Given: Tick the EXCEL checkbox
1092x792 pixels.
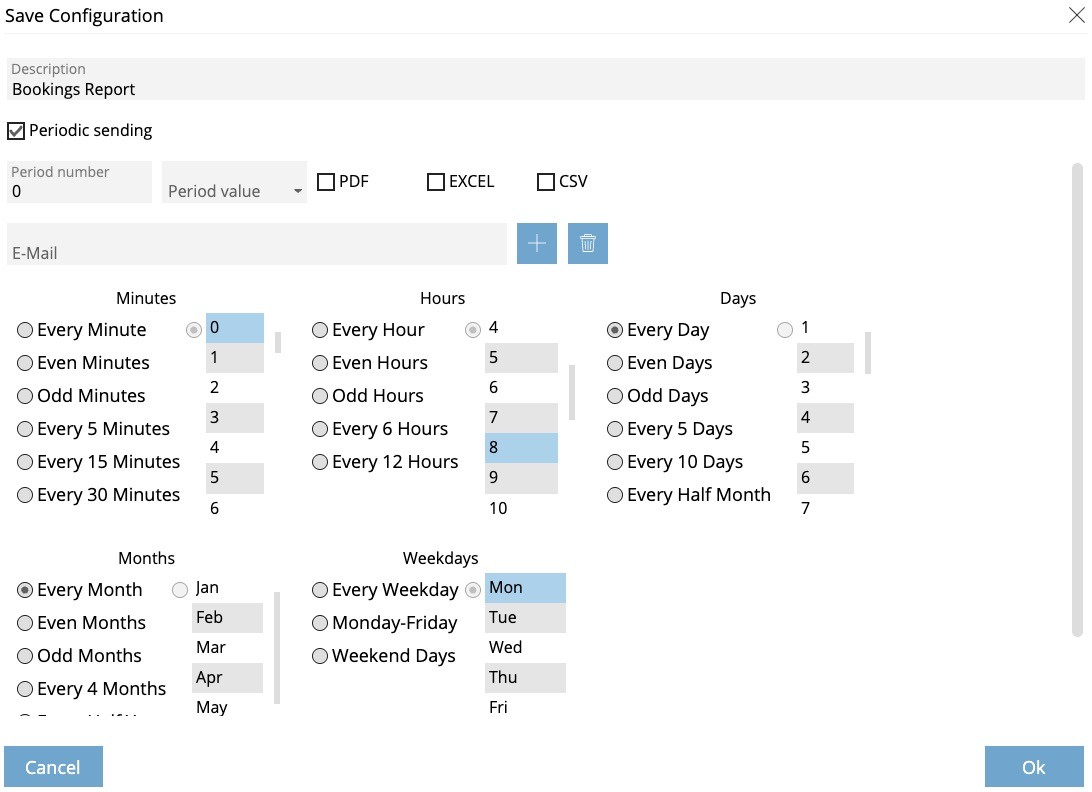Looking at the screenshot, I should point(436,182).
